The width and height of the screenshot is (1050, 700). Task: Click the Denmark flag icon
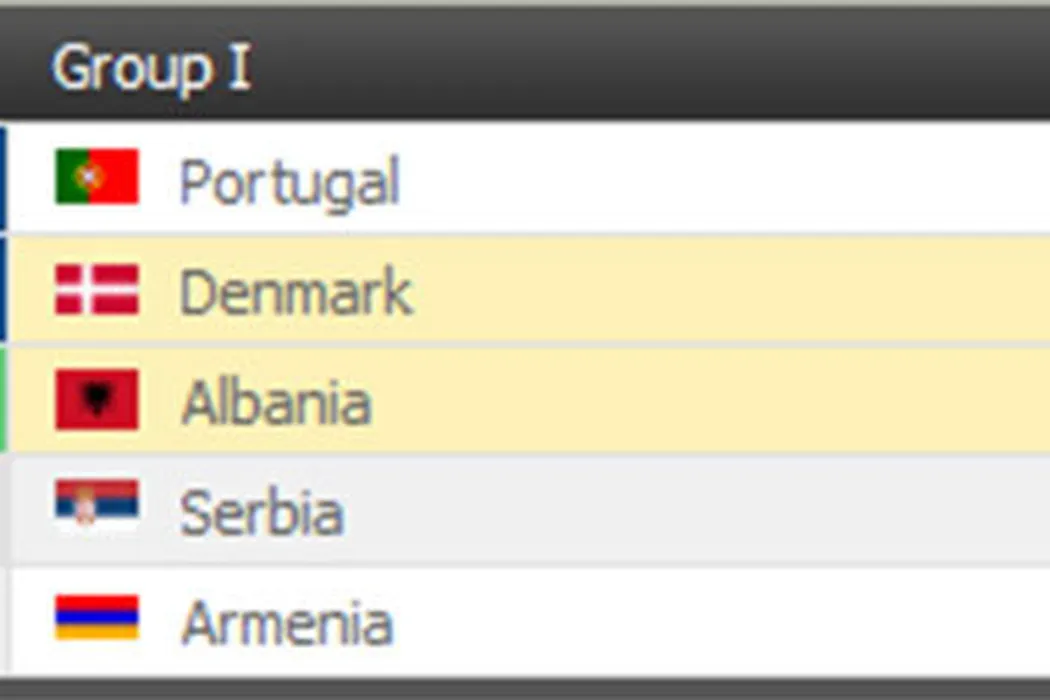pyautogui.click(x=97, y=290)
